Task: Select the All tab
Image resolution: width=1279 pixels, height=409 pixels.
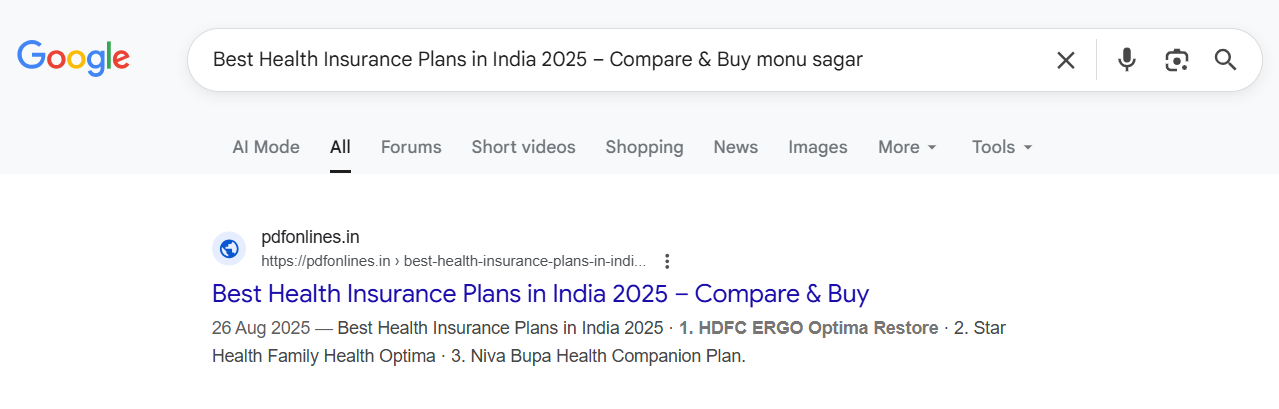Action: pos(340,147)
